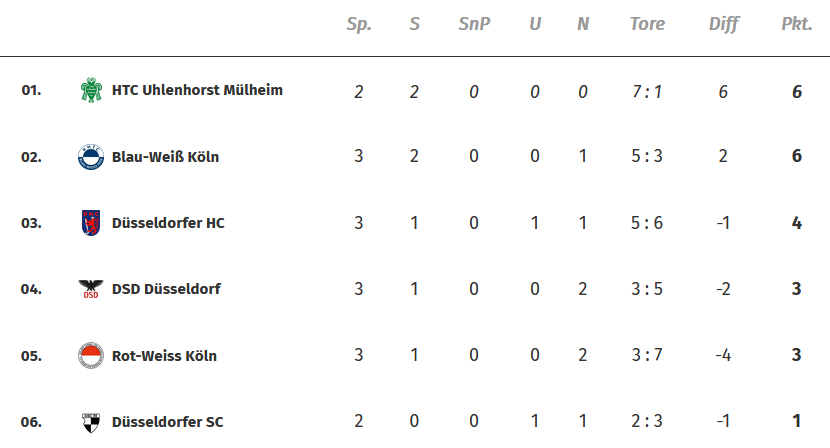Click the 4 points value for Düsseldorfer HC
Screen dimensions: 830x448
(x=797, y=223)
